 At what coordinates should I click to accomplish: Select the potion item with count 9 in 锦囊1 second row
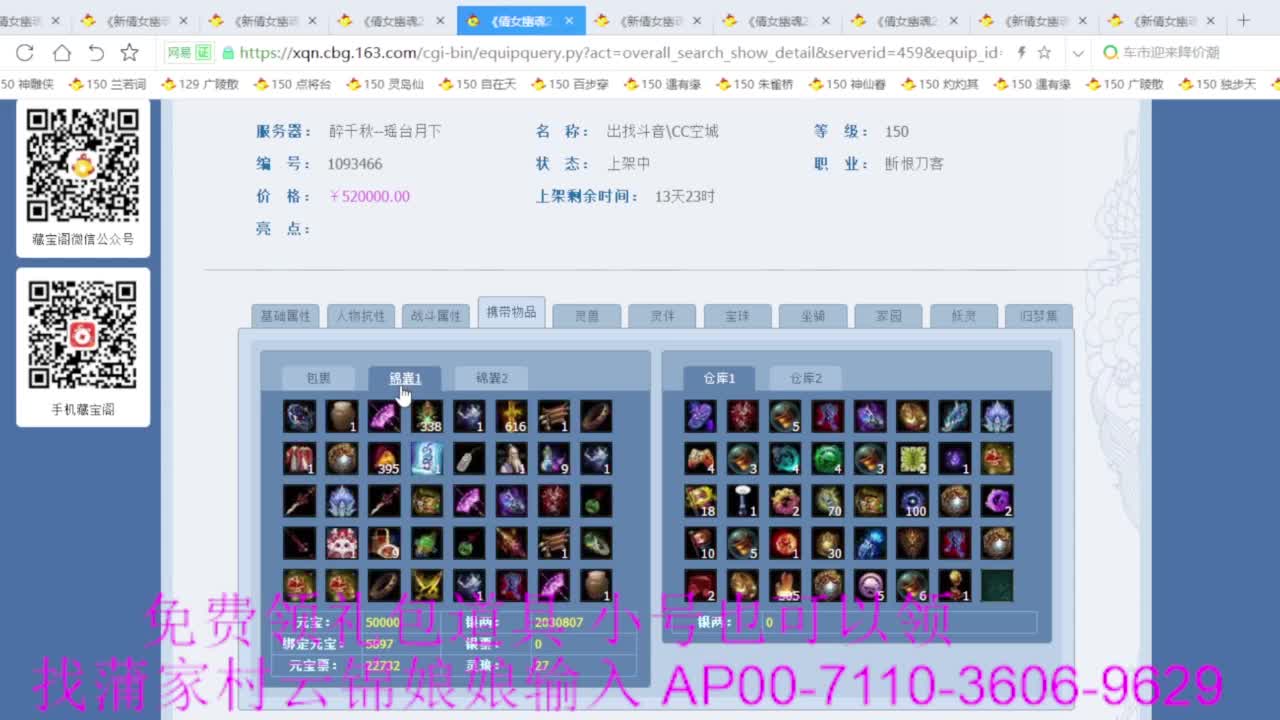554,459
